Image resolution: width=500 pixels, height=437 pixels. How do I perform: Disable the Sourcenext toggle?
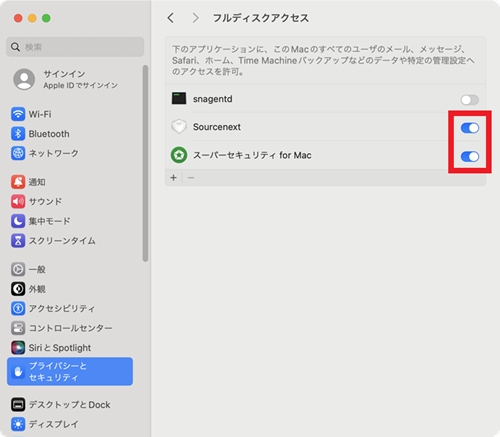tap(470, 128)
